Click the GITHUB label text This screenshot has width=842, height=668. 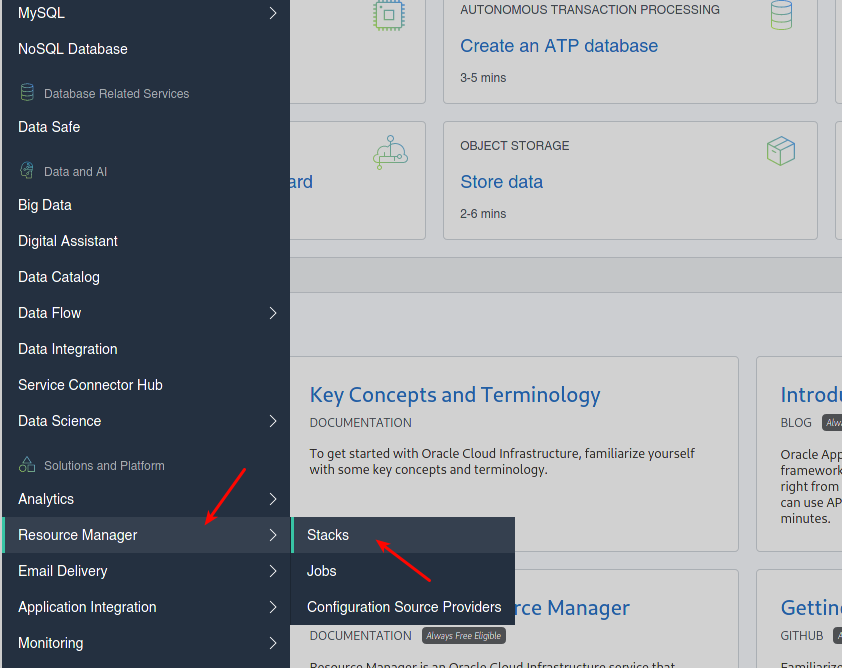pyautogui.click(x=802, y=636)
